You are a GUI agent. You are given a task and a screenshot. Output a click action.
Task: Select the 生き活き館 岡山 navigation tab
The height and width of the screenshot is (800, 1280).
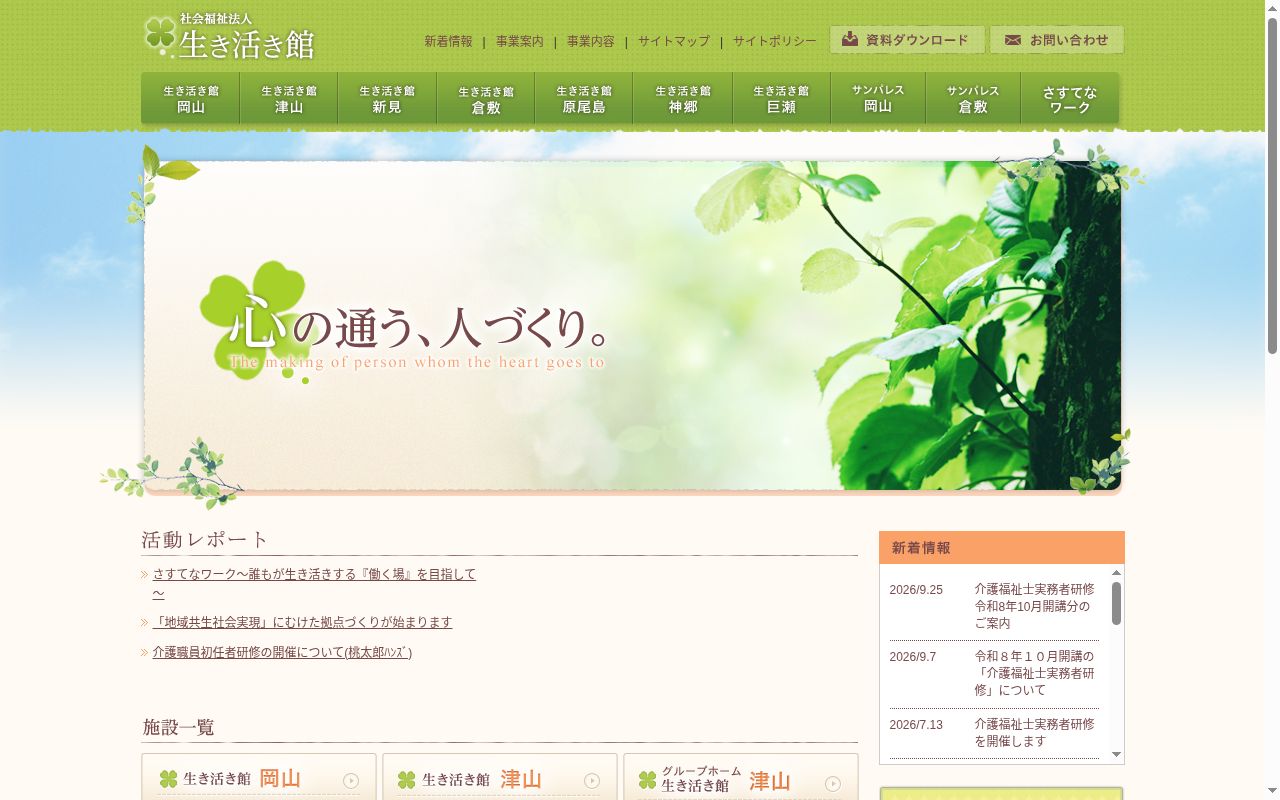pyautogui.click(x=190, y=98)
